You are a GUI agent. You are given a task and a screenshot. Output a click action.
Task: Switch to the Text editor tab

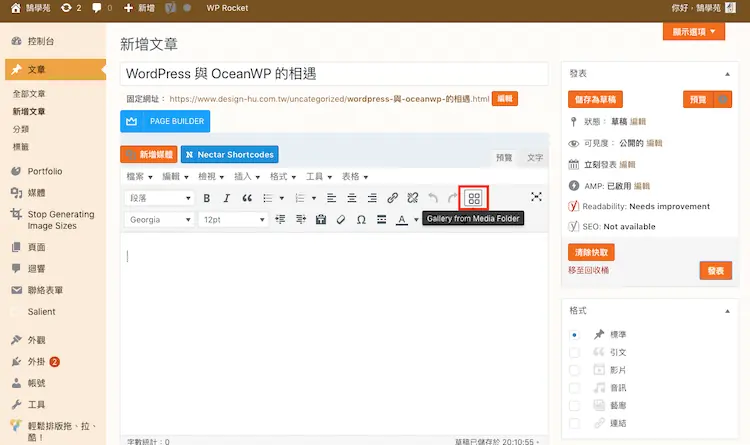coord(535,157)
